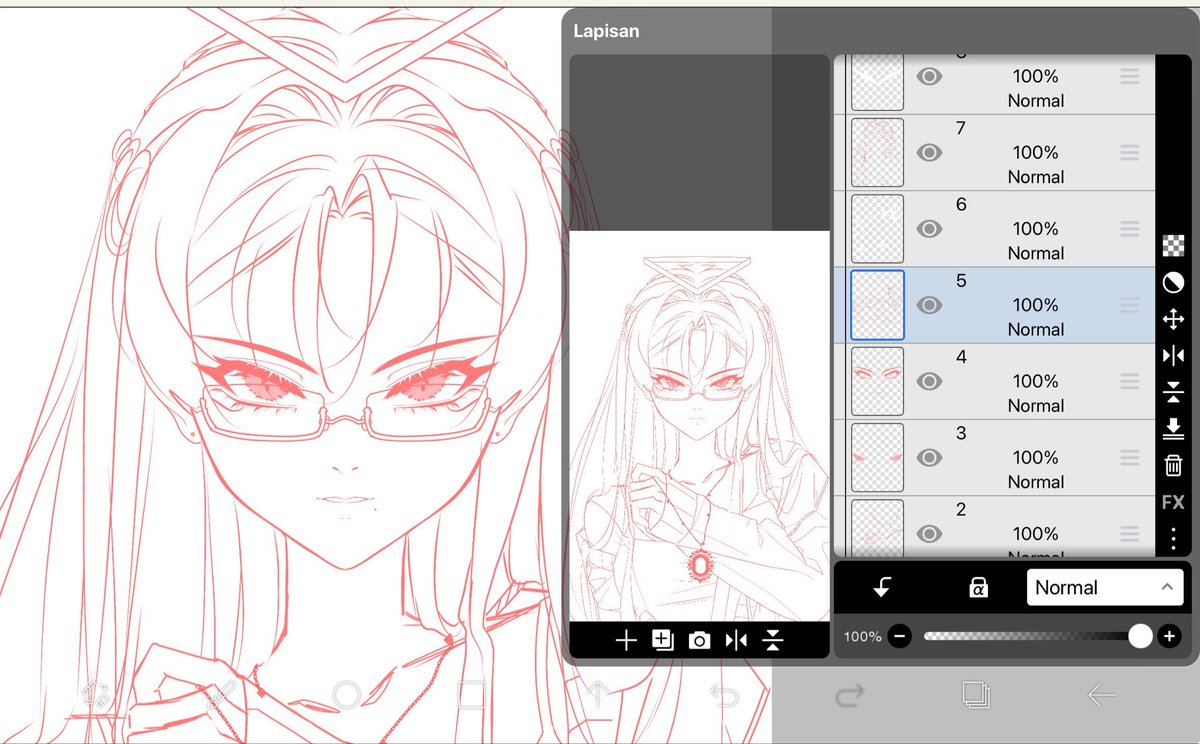Hide layer 6 with its eye icon

tap(929, 229)
